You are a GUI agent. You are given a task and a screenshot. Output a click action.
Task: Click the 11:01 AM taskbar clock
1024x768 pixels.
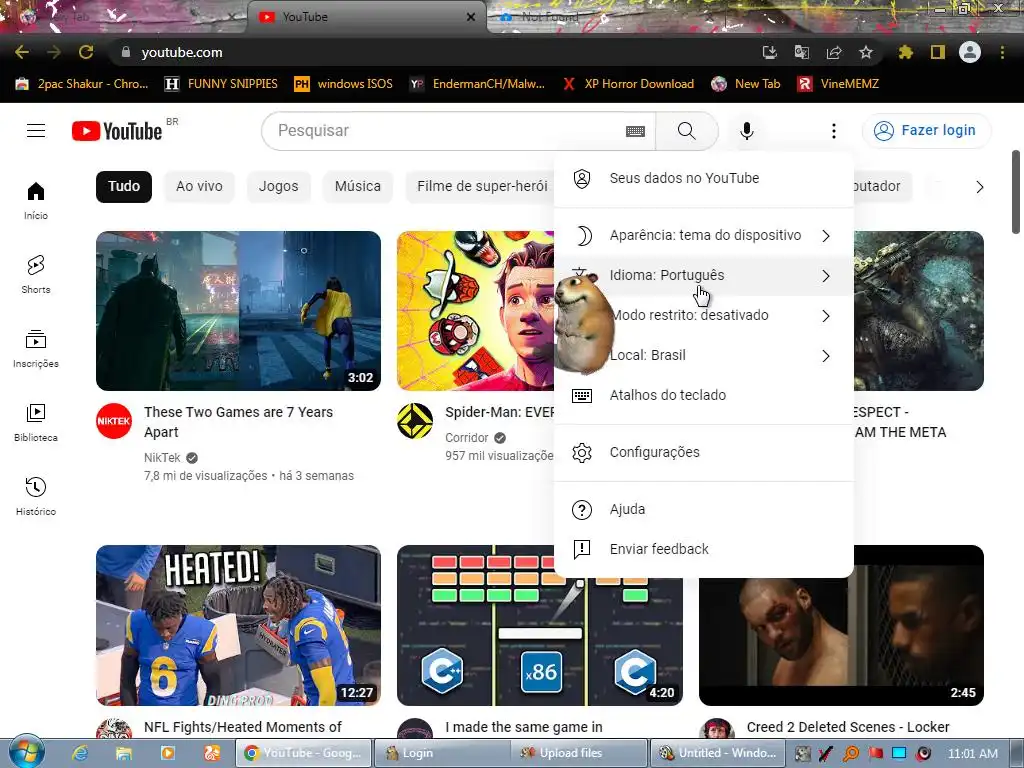click(972, 753)
